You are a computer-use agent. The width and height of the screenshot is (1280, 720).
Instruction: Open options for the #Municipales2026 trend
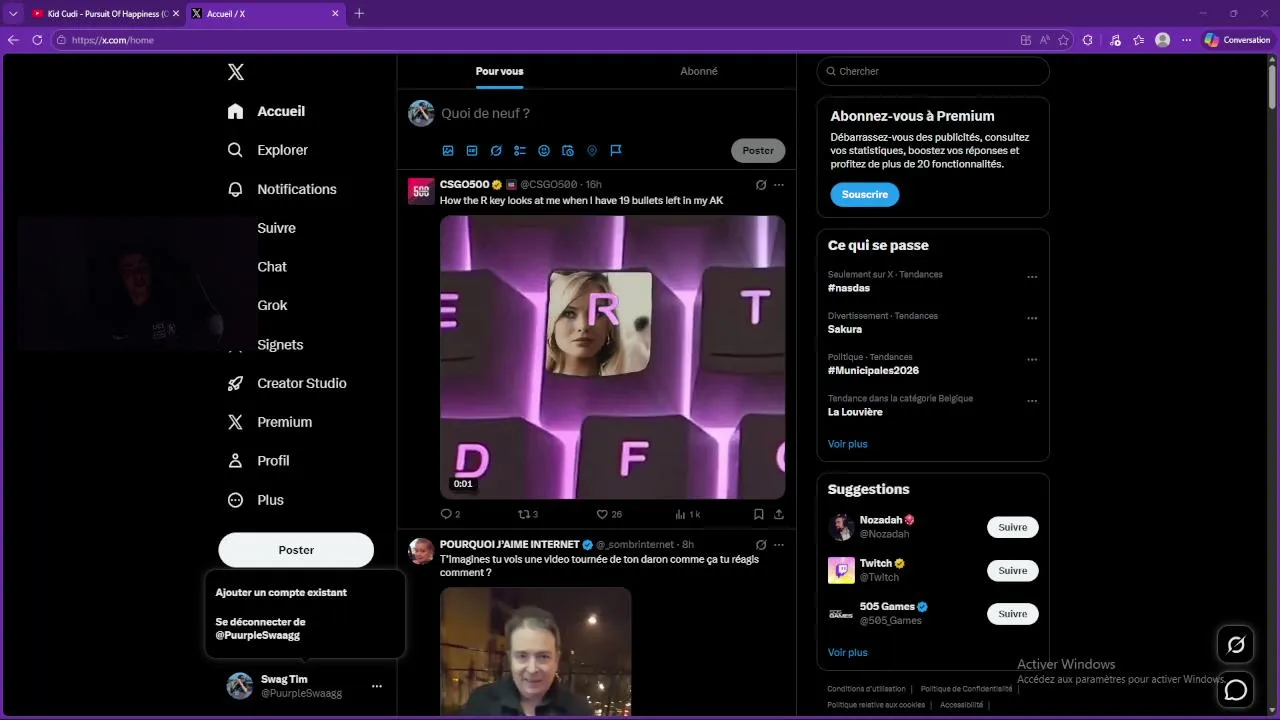click(1032, 359)
